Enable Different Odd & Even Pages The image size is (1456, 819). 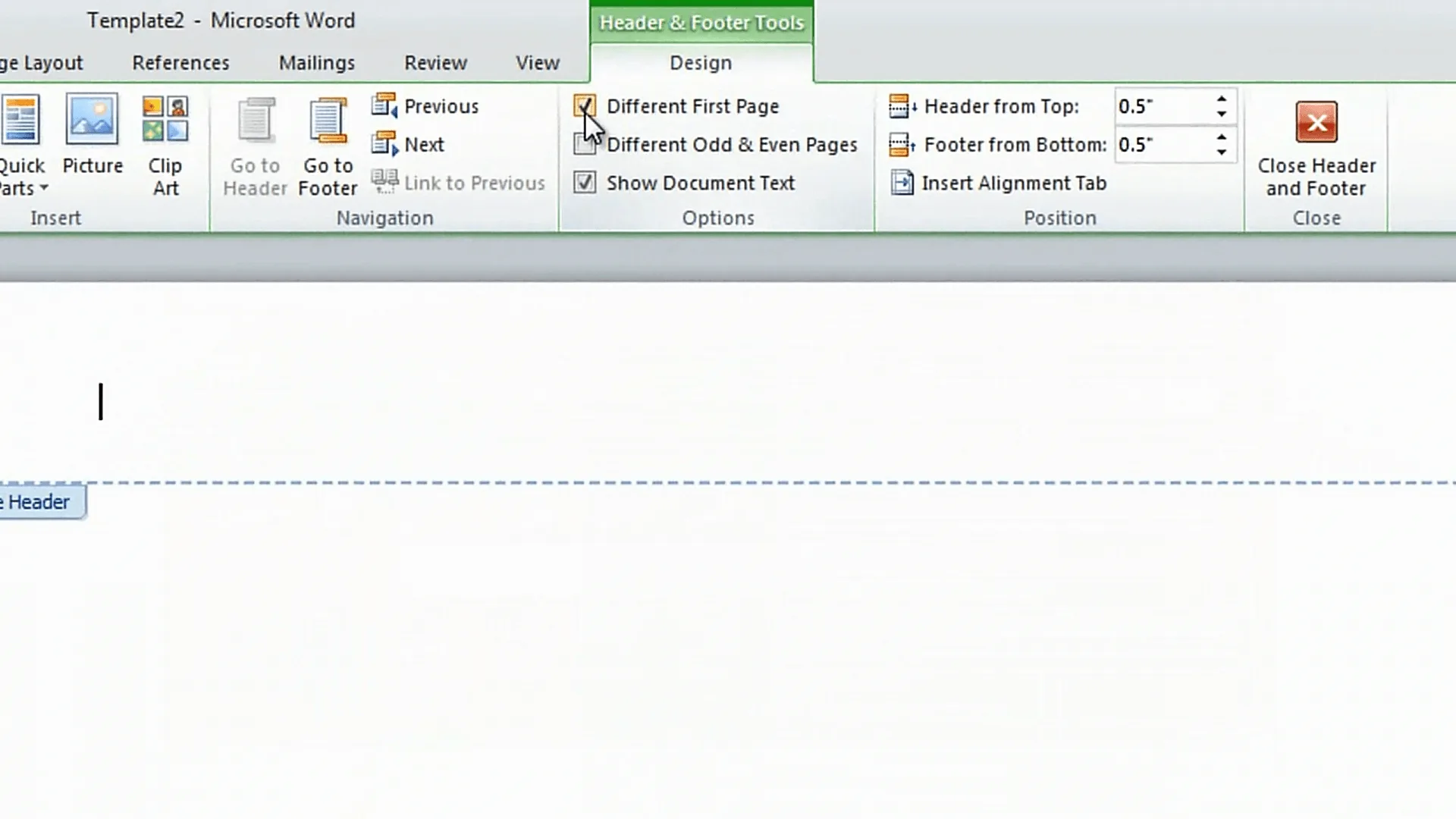click(585, 144)
